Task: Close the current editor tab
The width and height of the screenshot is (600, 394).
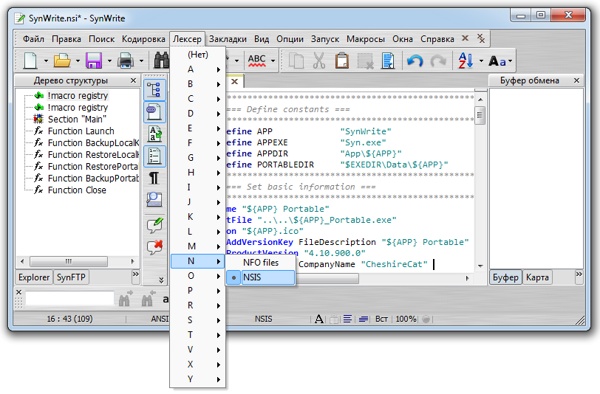Action: tap(235, 81)
